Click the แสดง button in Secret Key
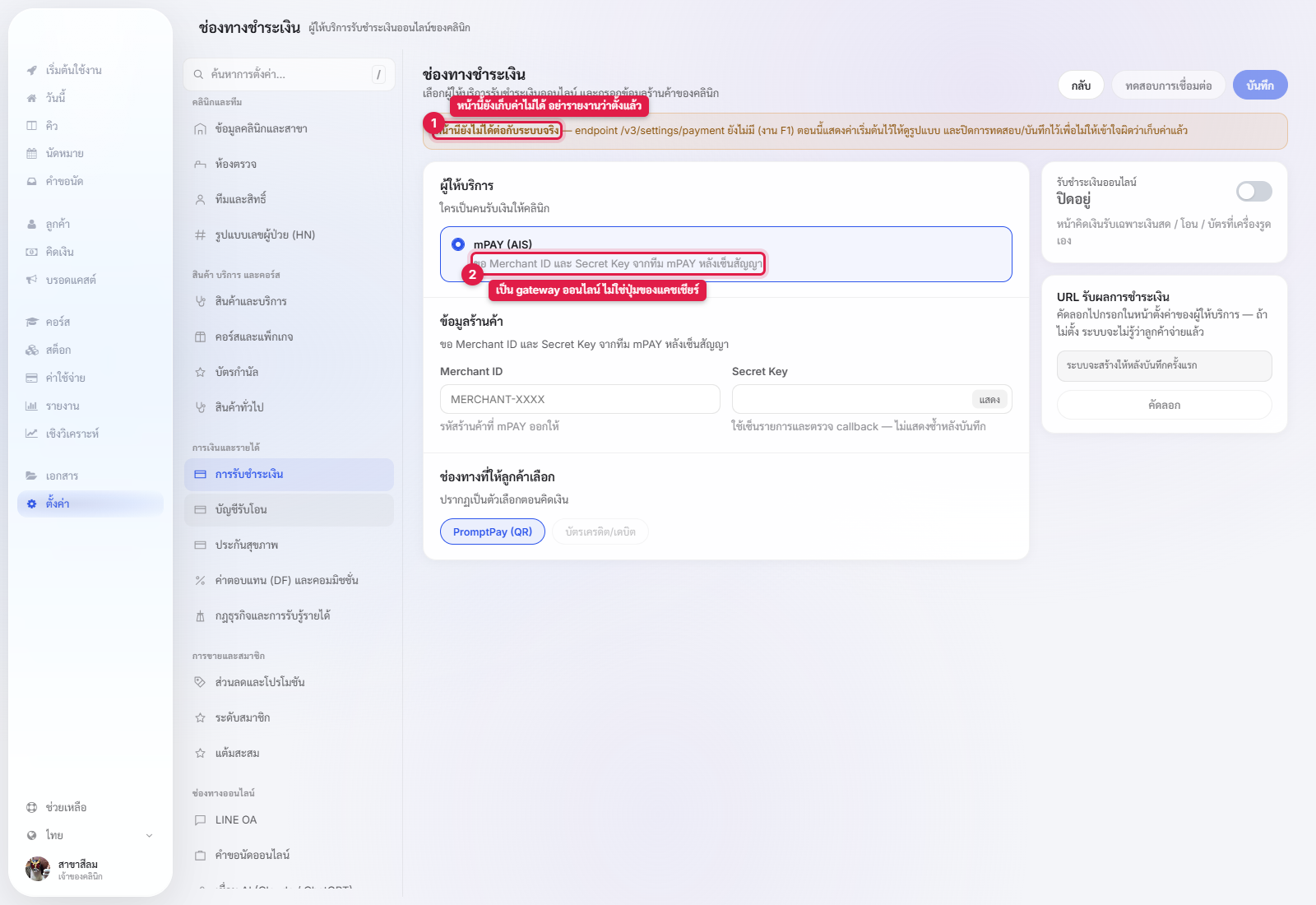Screen dimensions: 1316x905 click(x=989, y=400)
